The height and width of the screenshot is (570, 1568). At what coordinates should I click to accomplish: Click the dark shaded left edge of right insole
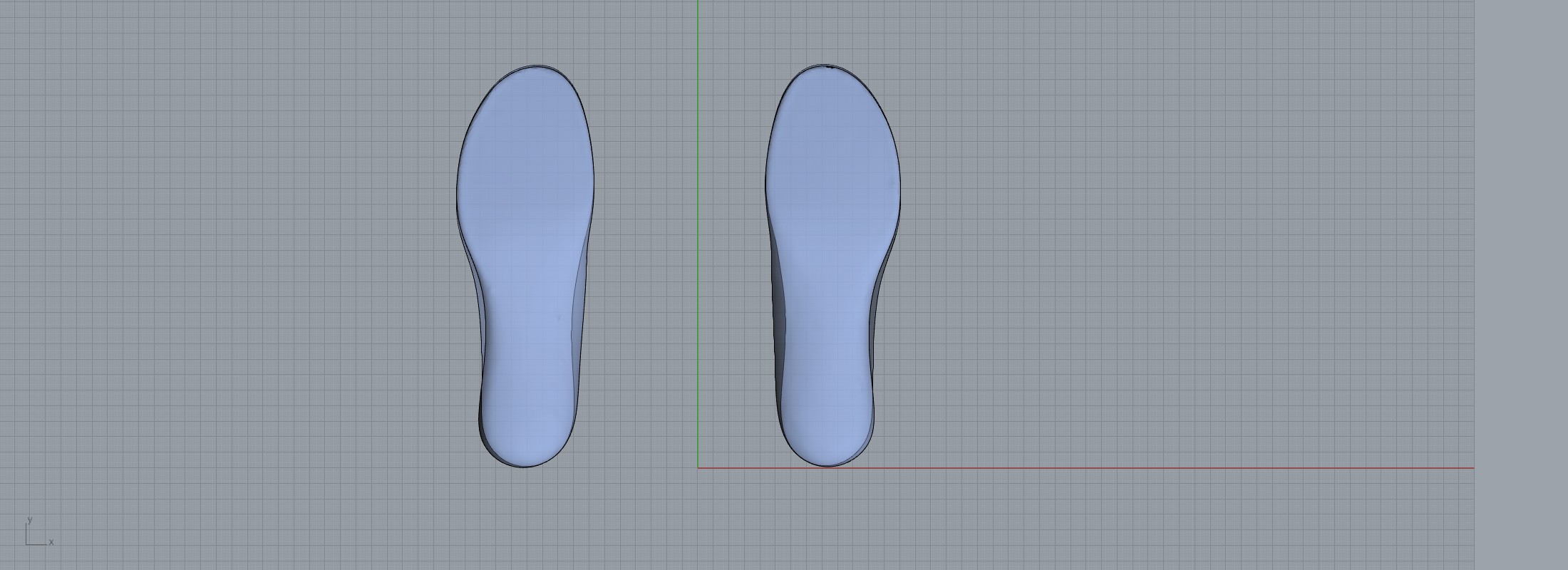pos(778,321)
